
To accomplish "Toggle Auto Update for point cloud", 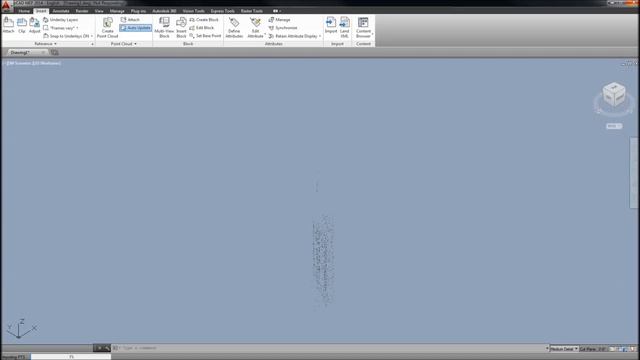I will click(136, 28).
